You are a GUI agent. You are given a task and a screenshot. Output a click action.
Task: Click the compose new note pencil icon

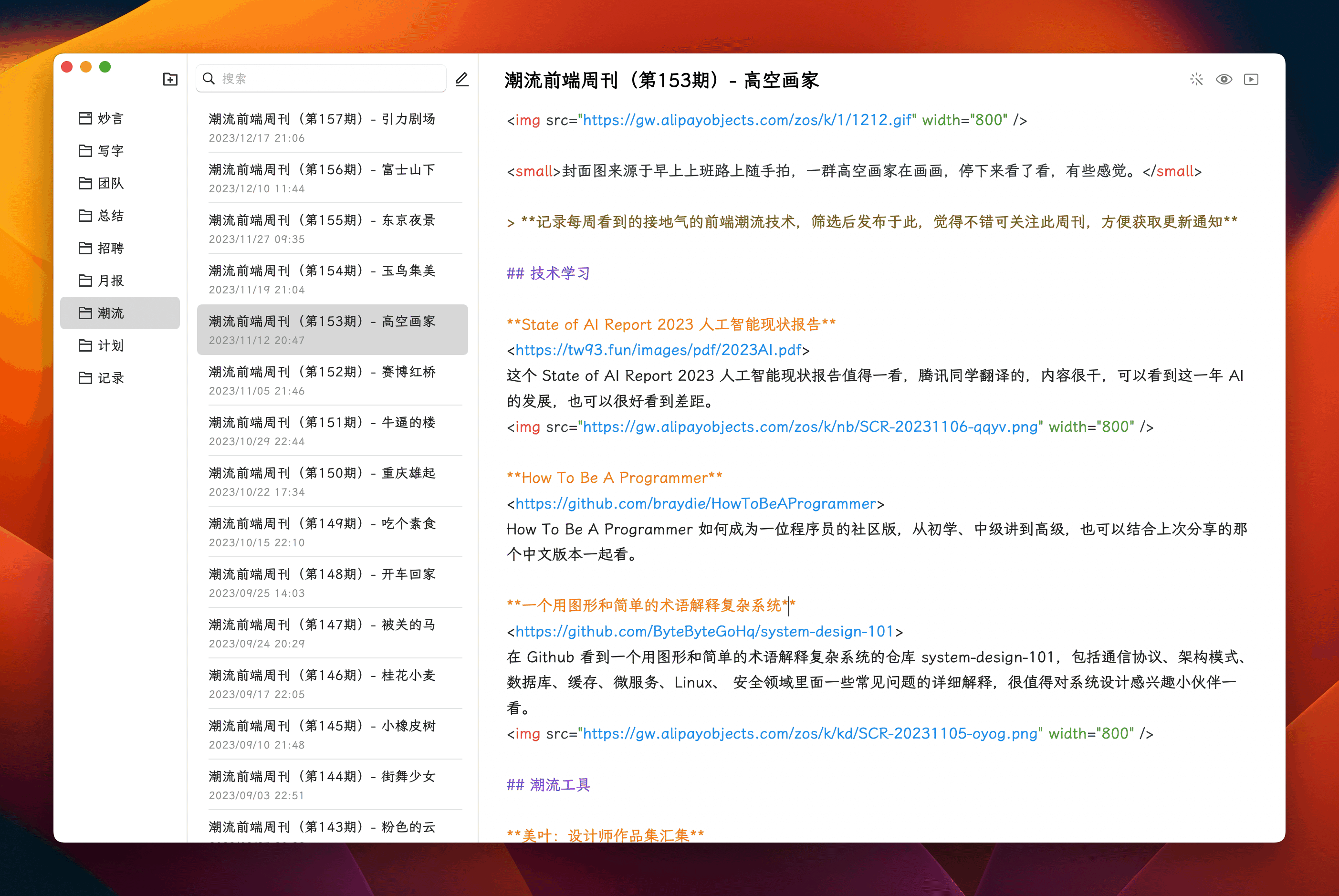(462, 79)
